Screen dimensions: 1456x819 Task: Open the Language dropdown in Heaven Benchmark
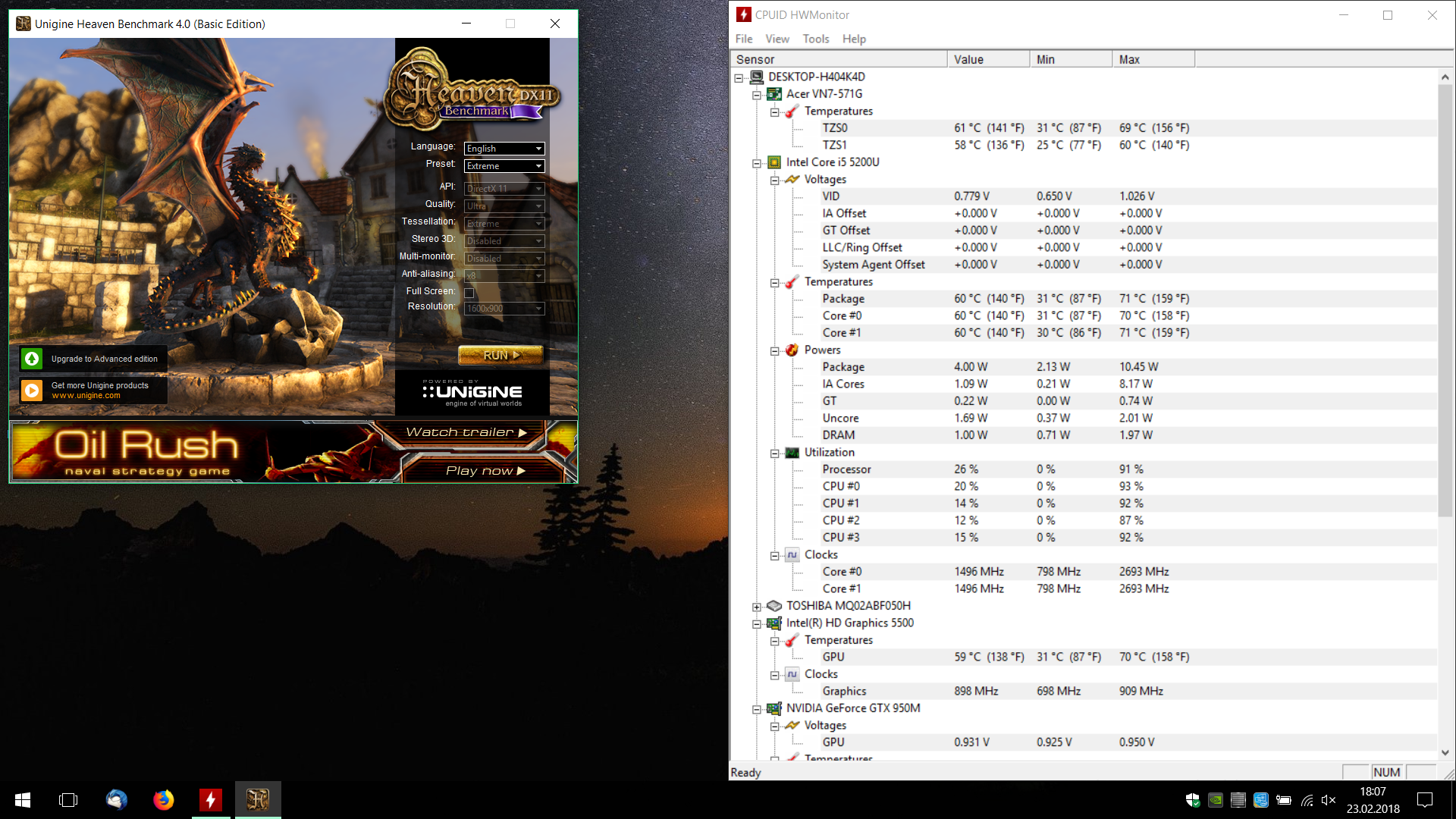click(x=504, y=149)
